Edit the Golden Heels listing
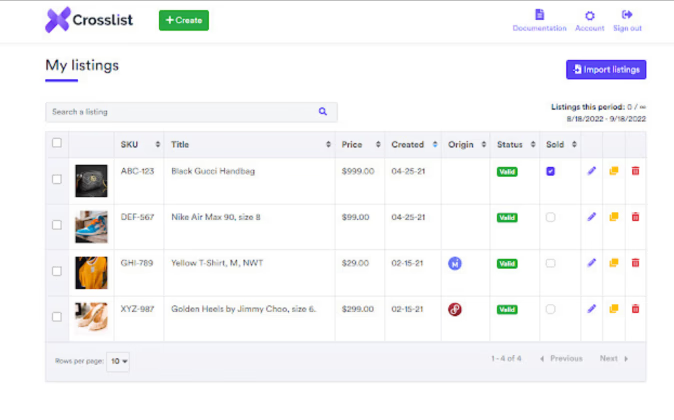The height and width of the screenshot is (420, 674). click(592, 309)
